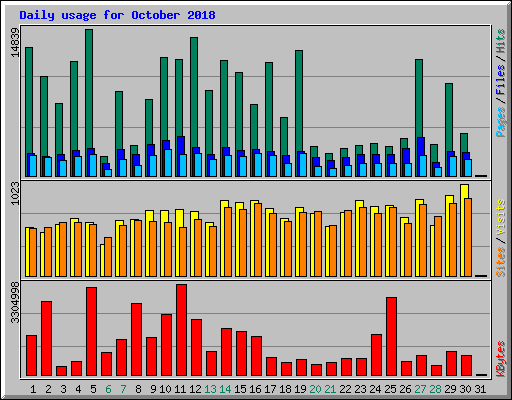Click the green weekend day 7 label
Viewport: 512px width, 400px height.
pyautogui.click(x=123, y=389)
